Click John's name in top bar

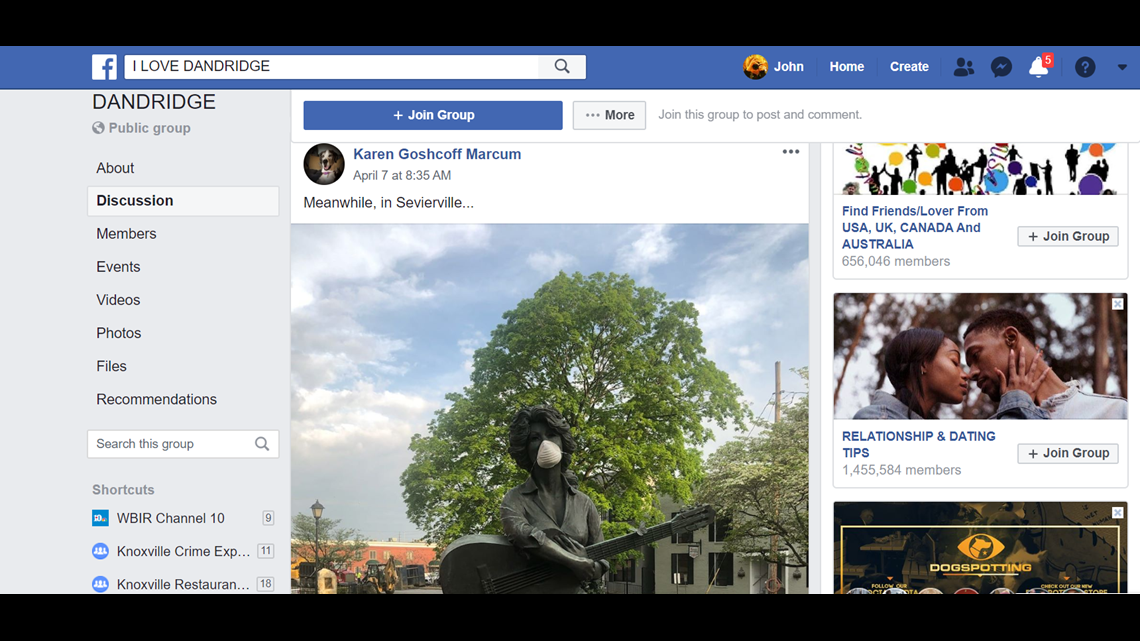[x=788, y=66]
